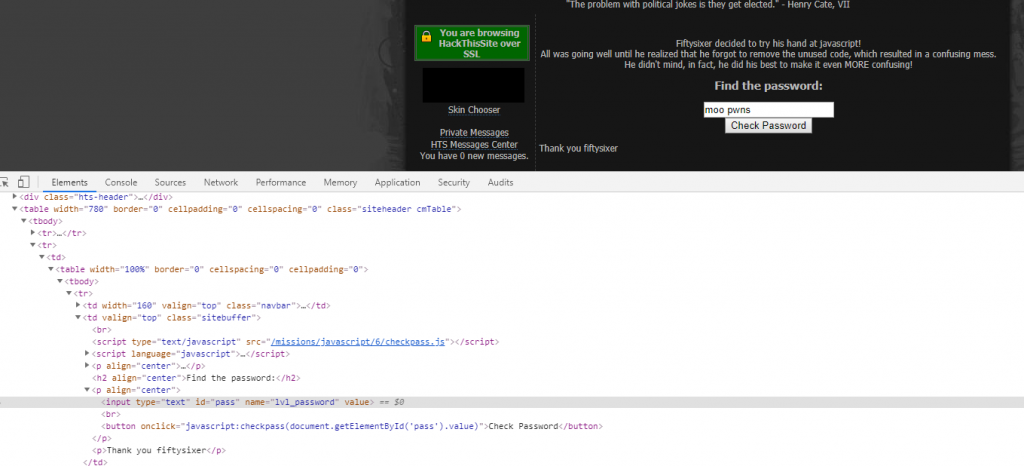Click the Find the password heading

click(x=768, y=86)
